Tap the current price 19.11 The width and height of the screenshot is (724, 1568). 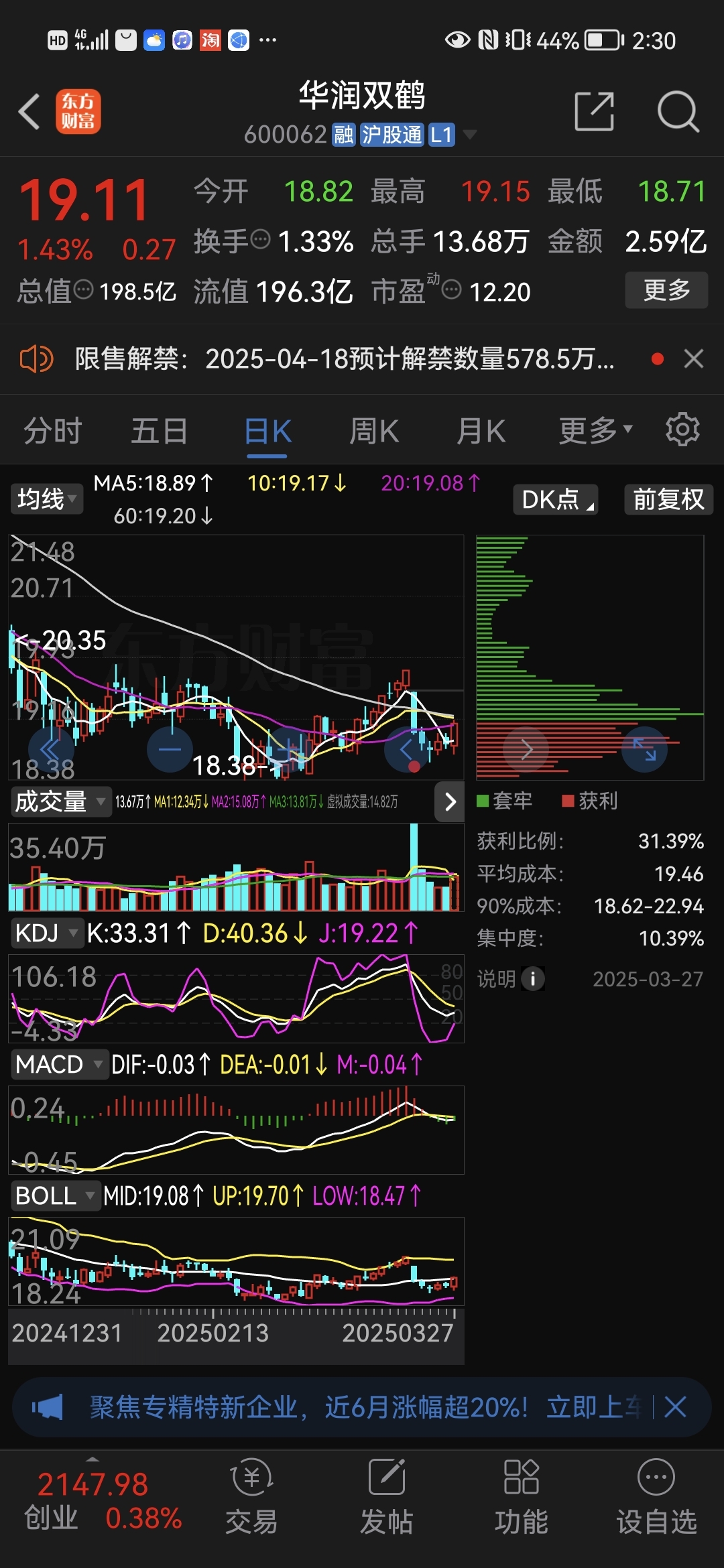pyautogui.click(x=84, y=200)
